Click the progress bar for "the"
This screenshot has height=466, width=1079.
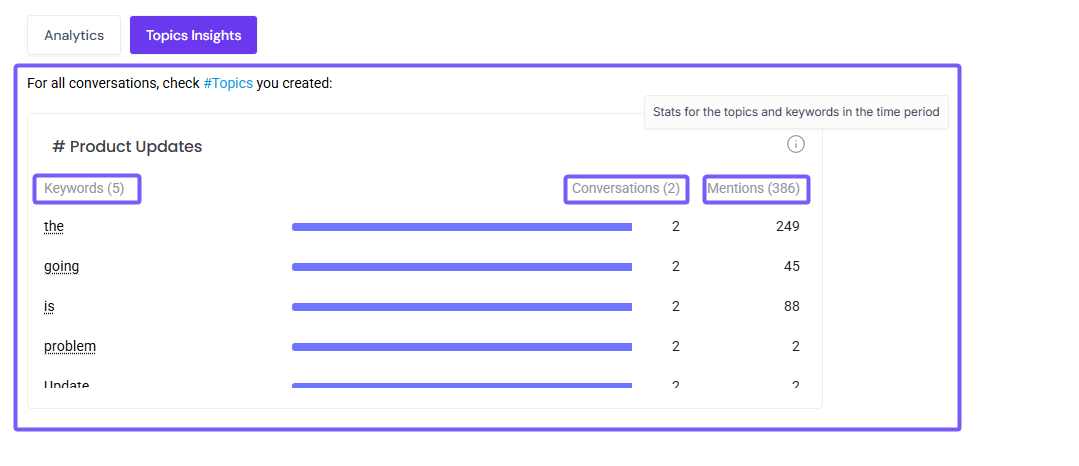[461, 227]
